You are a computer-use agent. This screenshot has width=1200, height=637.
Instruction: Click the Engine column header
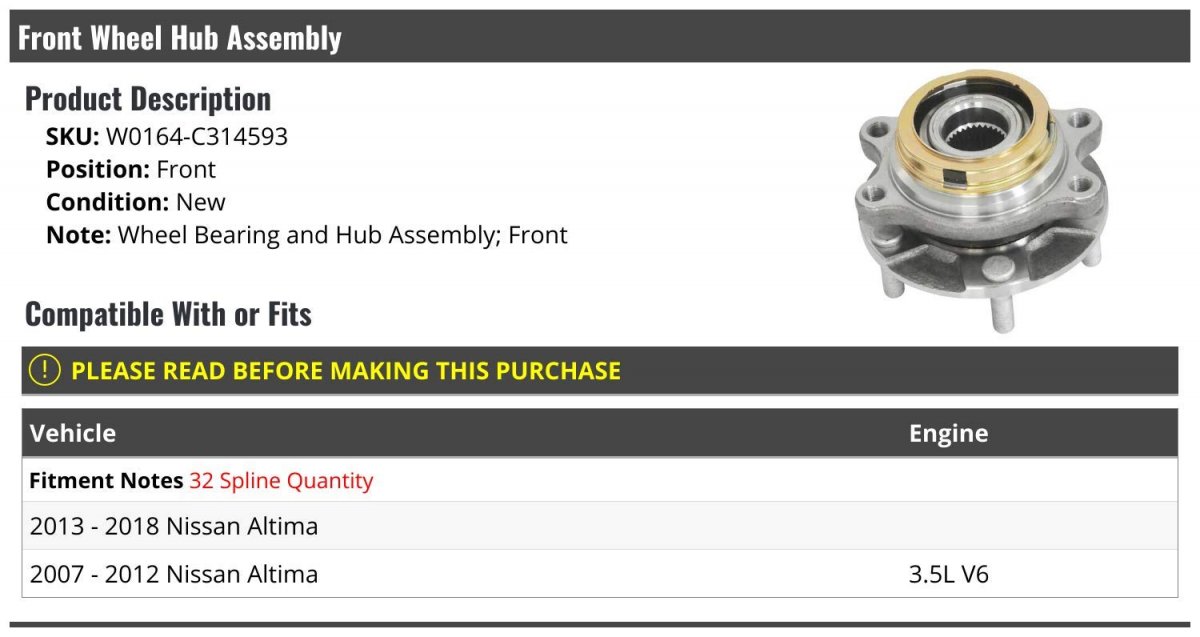[948, 433]
